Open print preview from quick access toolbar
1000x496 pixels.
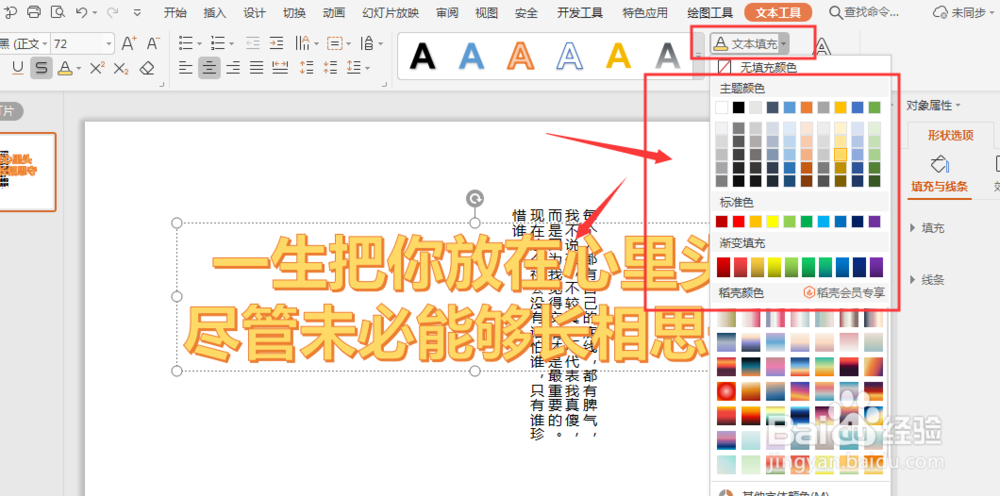(x=58, y=12)
